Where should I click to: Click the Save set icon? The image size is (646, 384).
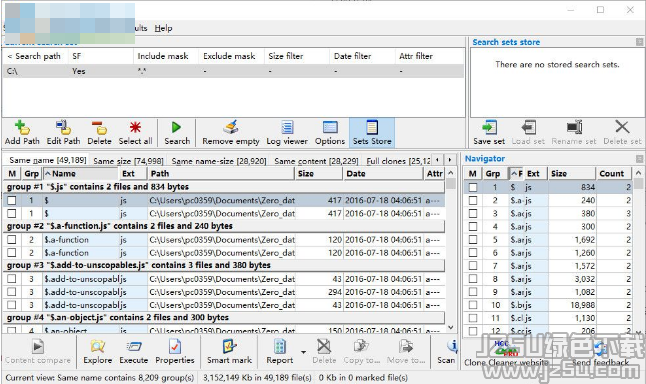click(489, 127)
